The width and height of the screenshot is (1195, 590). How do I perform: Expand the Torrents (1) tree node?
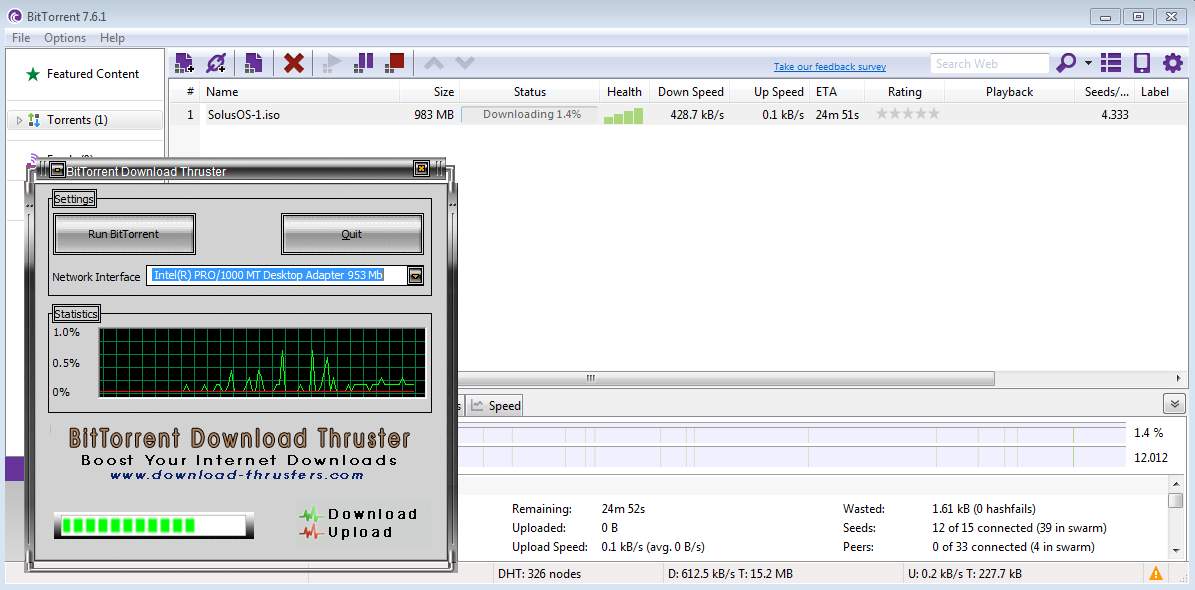pyautogui.click(x=19, y=120)
